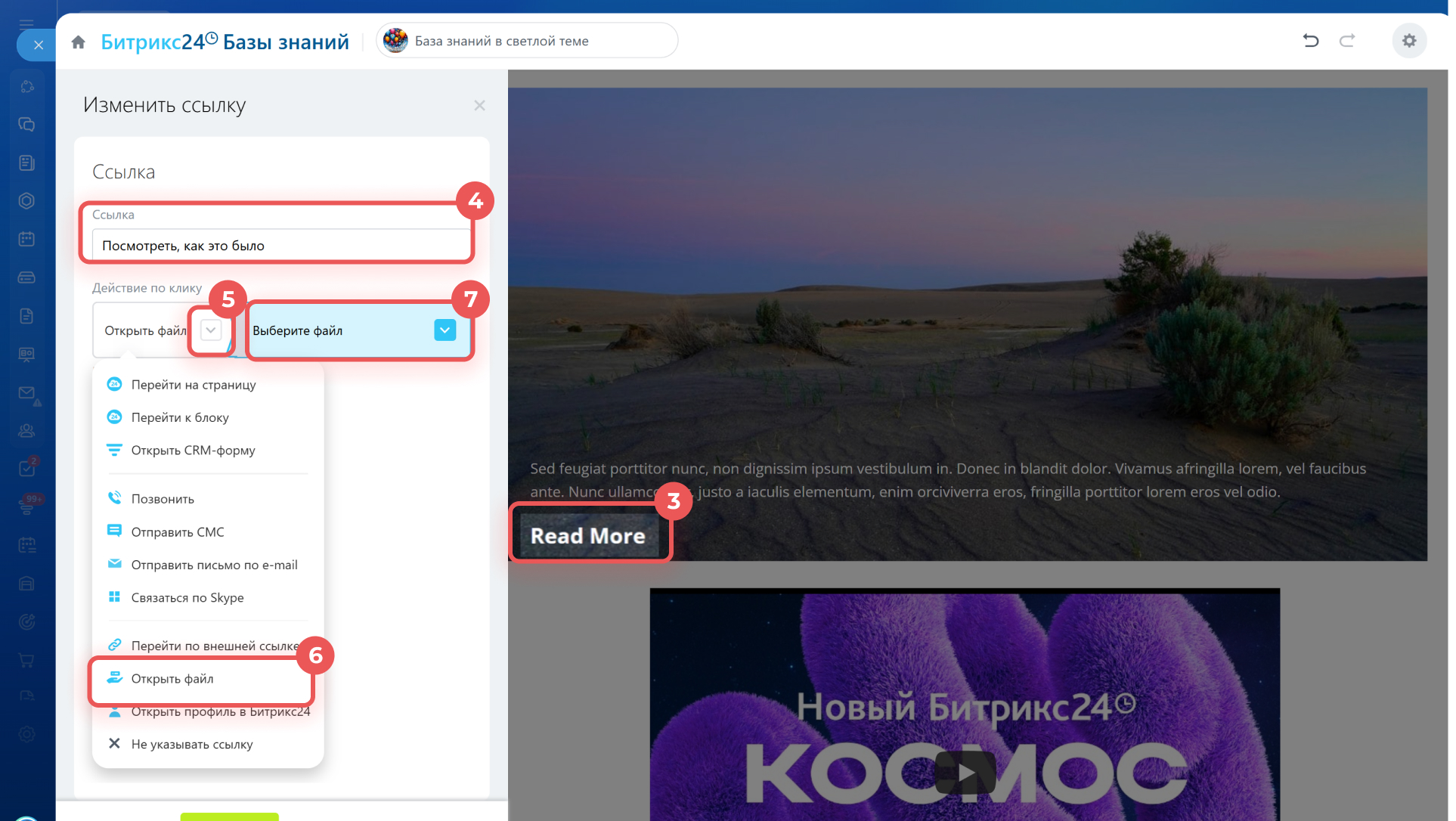Click the shopping cart icon in left sidebar
The width and height of the screenshot is (1456, 821).
tap(26, 660)
